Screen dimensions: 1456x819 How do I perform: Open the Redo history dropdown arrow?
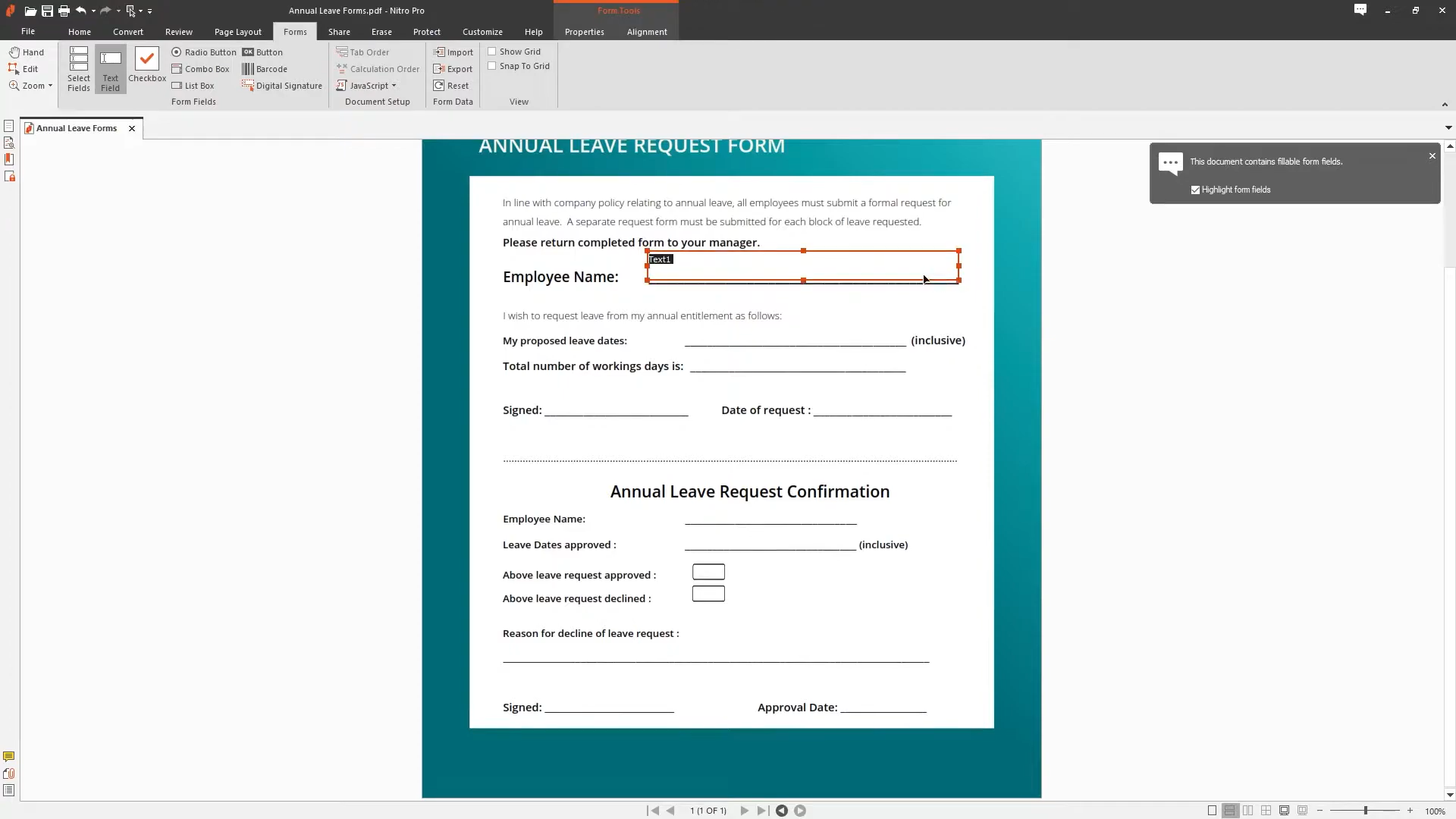(118, 11)
